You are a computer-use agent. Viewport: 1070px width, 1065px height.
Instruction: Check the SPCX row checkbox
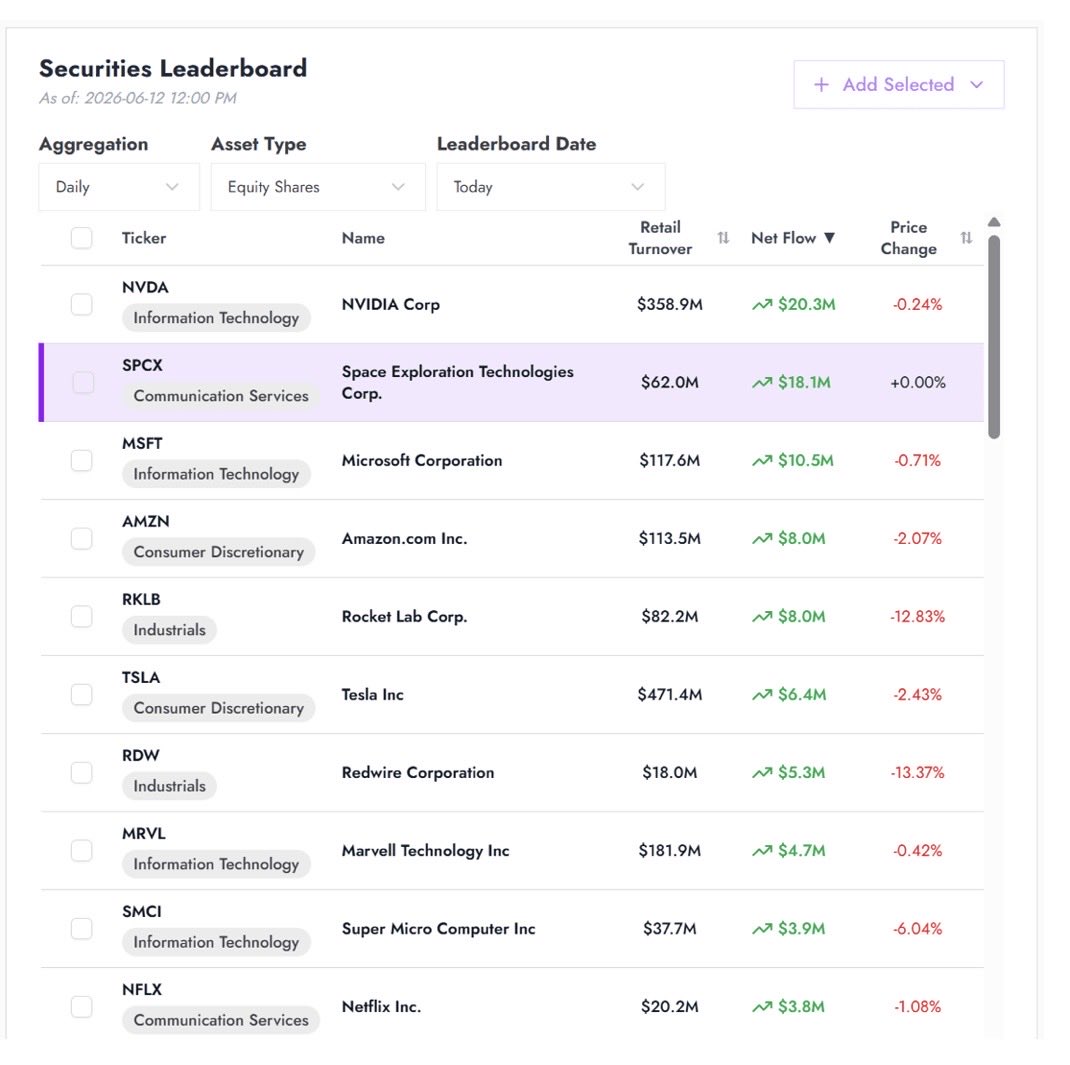pos(83,383)
